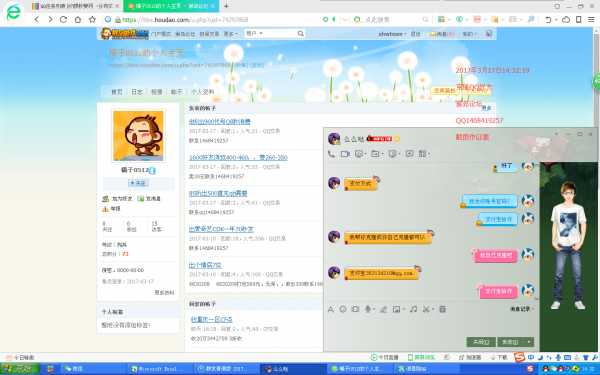
Task: Switch to Microsoft Excel in the taskbar
Action: [160, 369]
